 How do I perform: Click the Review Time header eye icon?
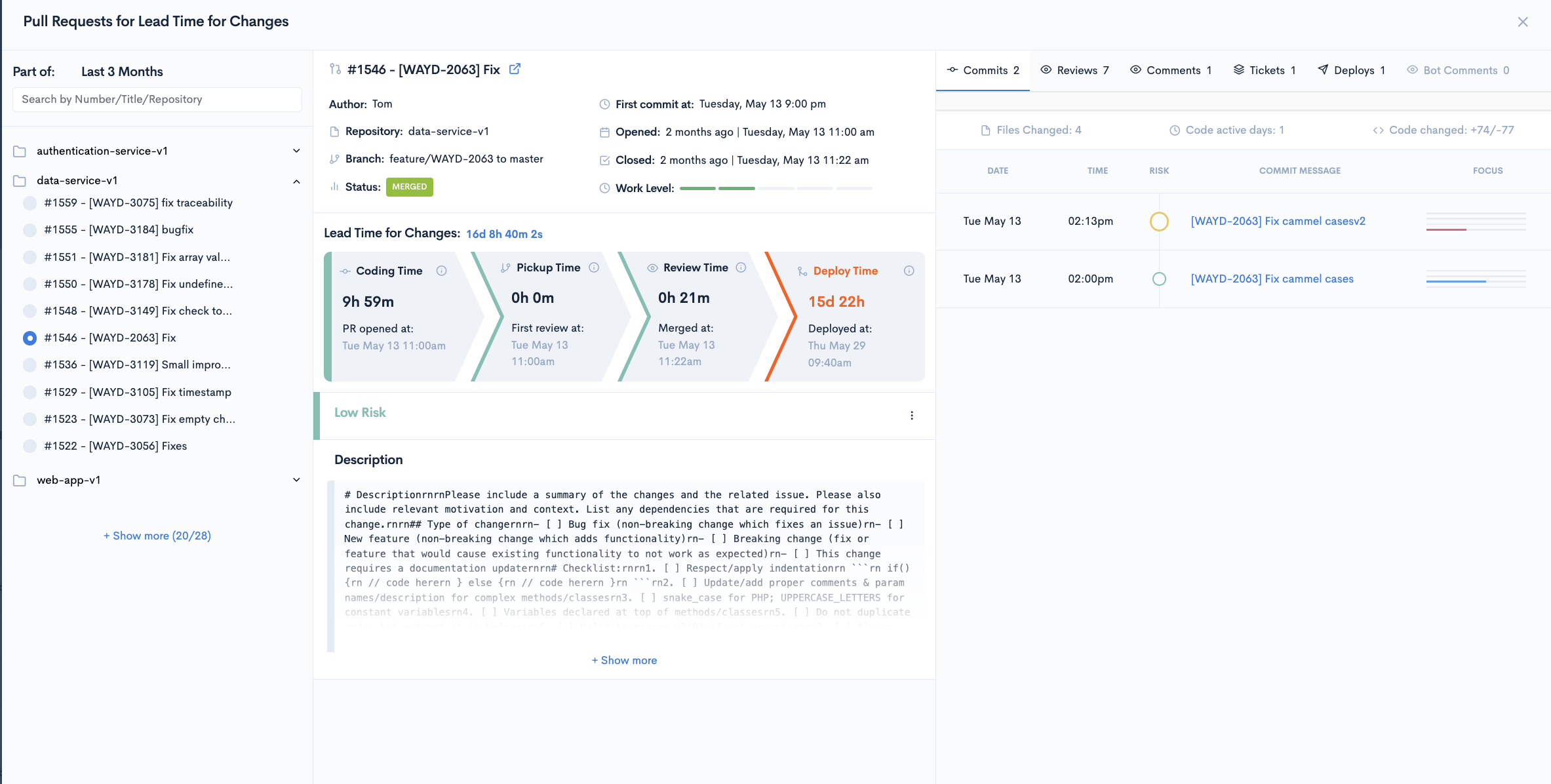point(652,268)
